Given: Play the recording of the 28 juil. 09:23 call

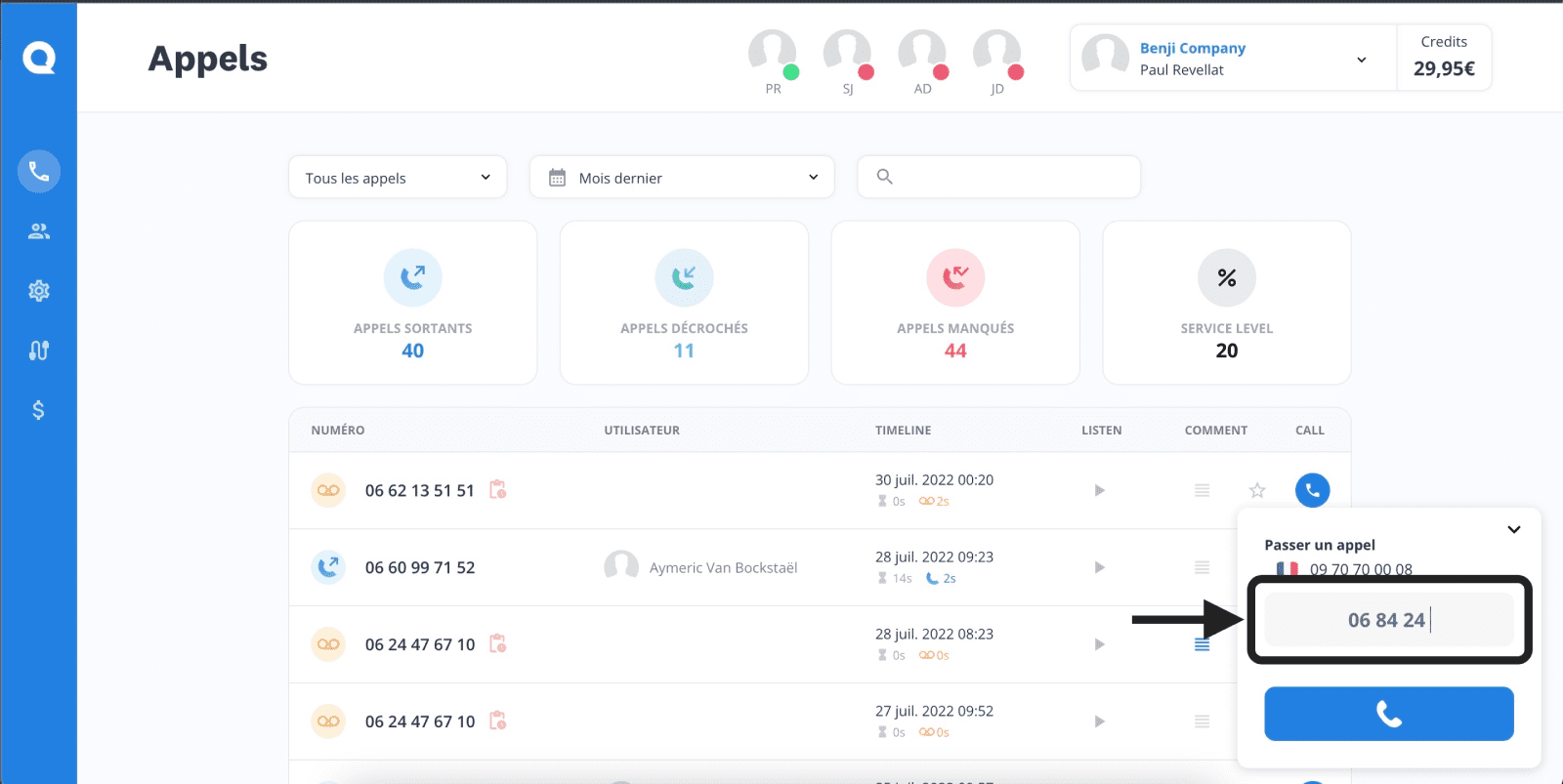Looking at the screenshot, I should coord(1100,567).
